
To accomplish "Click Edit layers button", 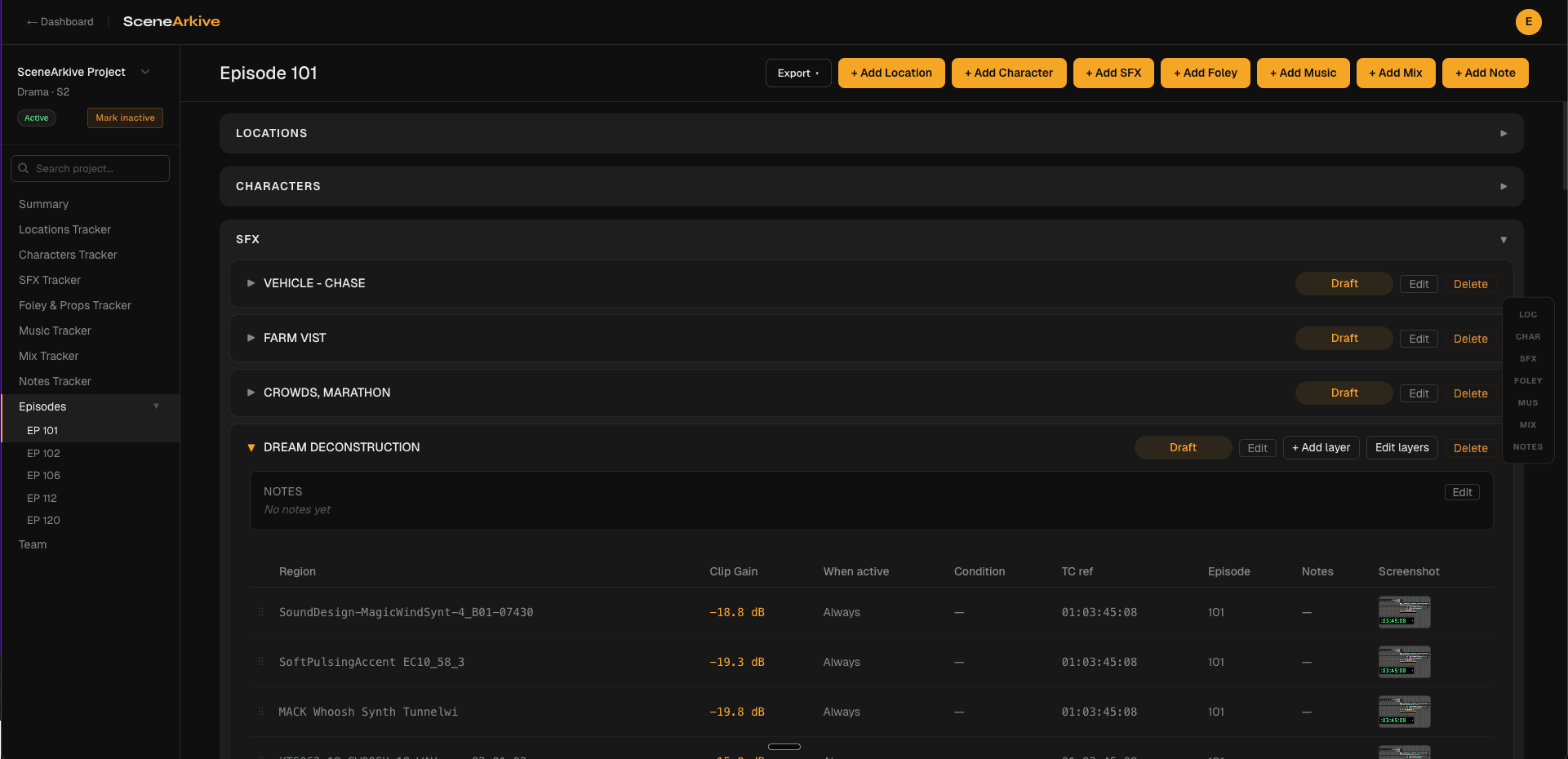I will click(1401, 448).
